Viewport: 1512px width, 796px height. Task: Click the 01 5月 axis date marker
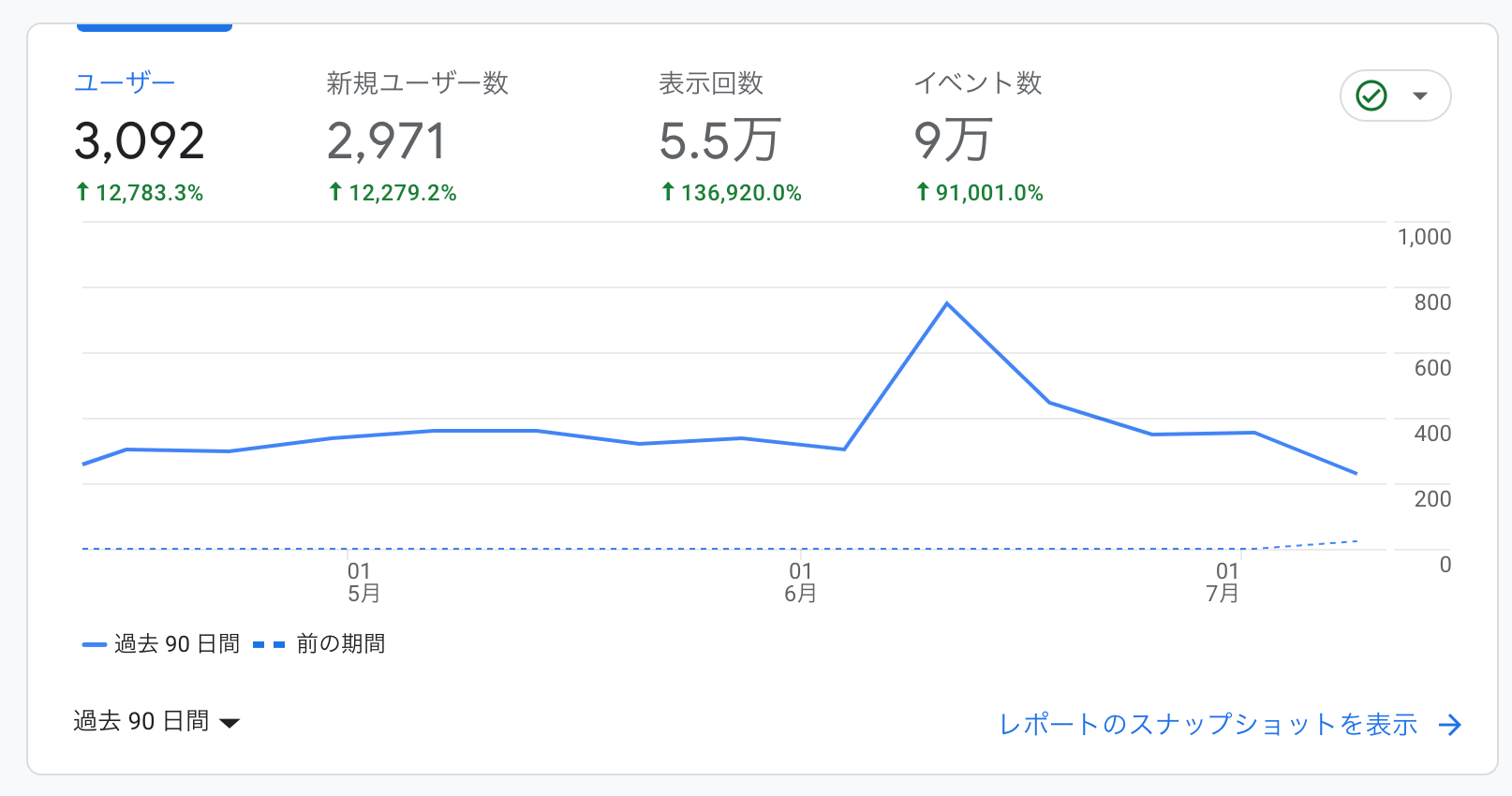tap(363, 582)
